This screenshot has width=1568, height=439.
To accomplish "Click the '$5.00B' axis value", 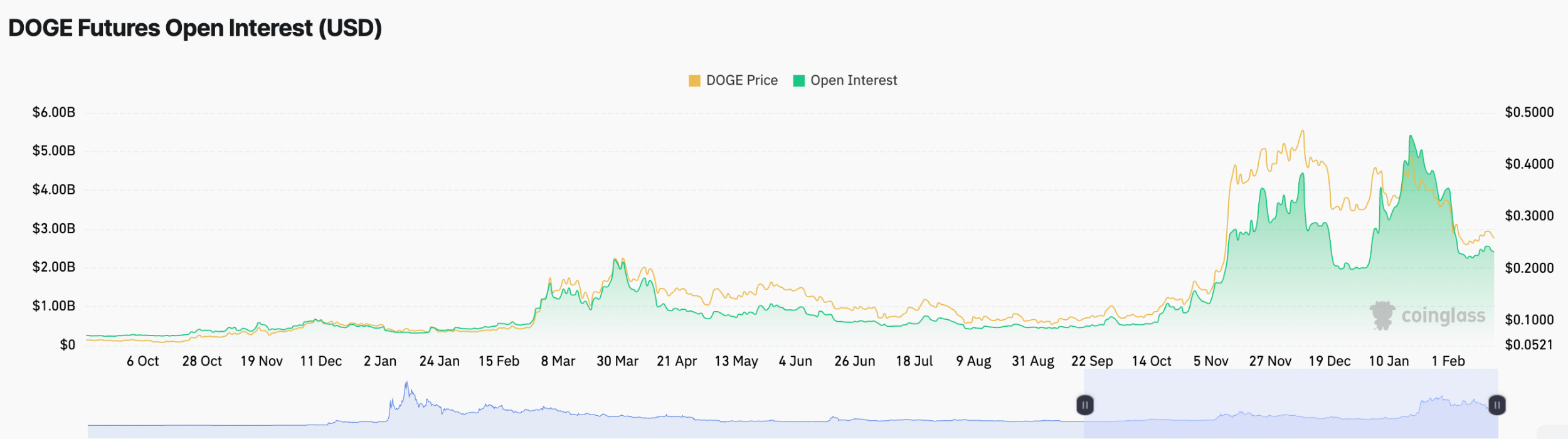I will 54,151.
